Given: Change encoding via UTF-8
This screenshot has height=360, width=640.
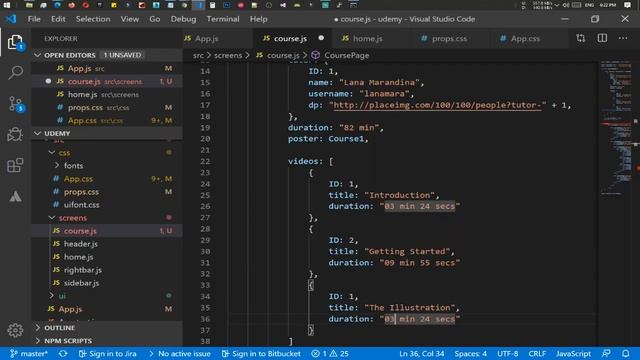Looking at the screenshot, I should 507,353.
